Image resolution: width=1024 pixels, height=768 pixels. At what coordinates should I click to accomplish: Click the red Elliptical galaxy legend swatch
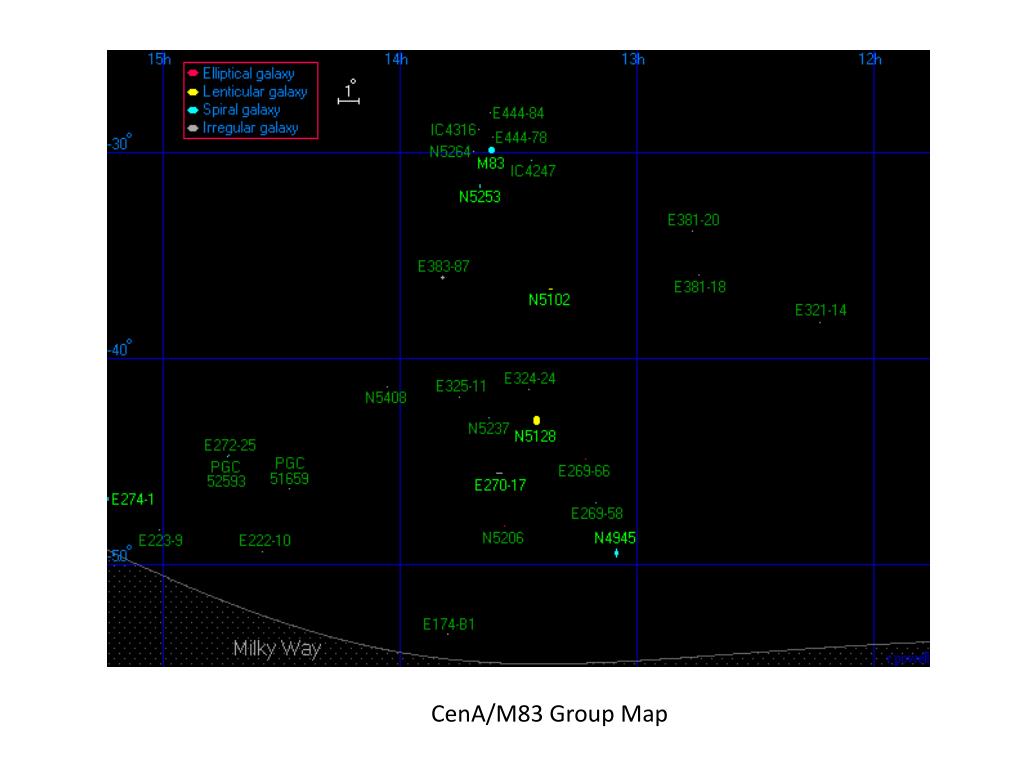[193, 73]
